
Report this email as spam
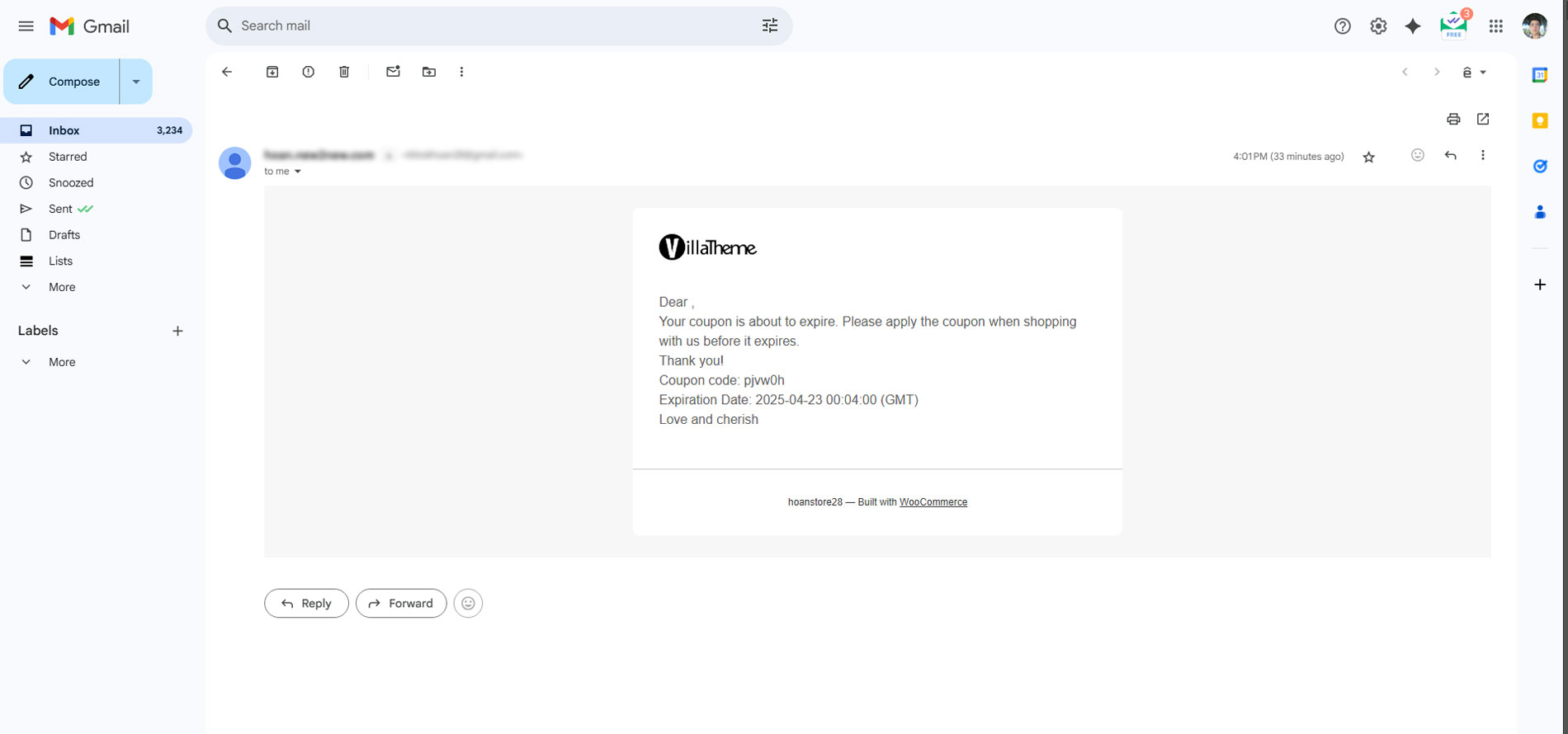[308, 72]
